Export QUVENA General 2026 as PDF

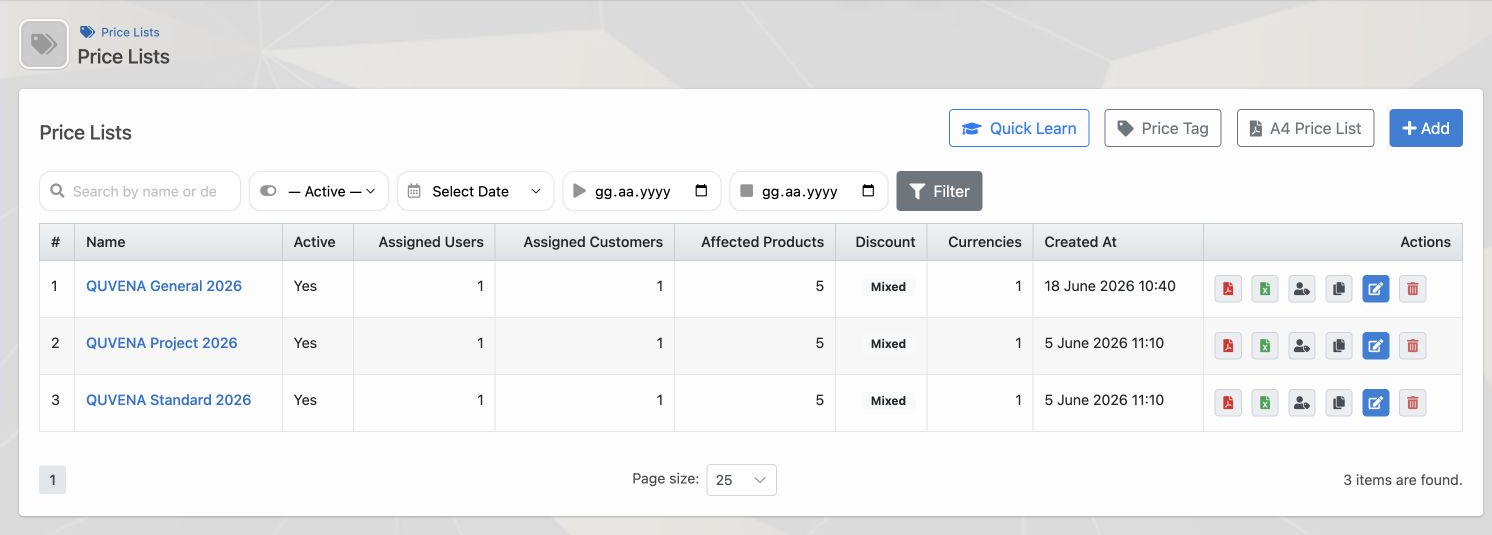click(x=1228, y=289)
